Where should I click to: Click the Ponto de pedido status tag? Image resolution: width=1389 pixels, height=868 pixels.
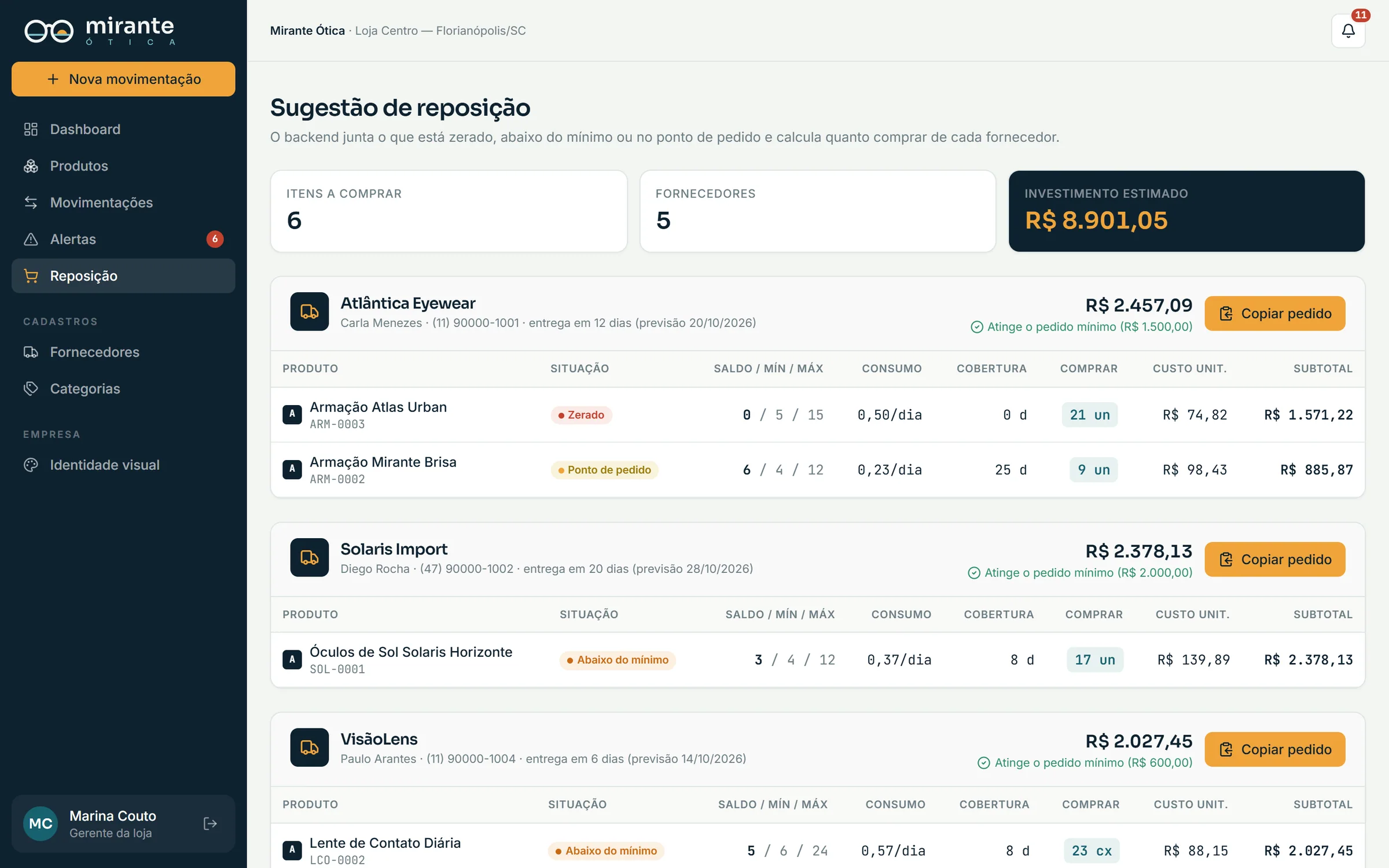[x=604, y=470]
